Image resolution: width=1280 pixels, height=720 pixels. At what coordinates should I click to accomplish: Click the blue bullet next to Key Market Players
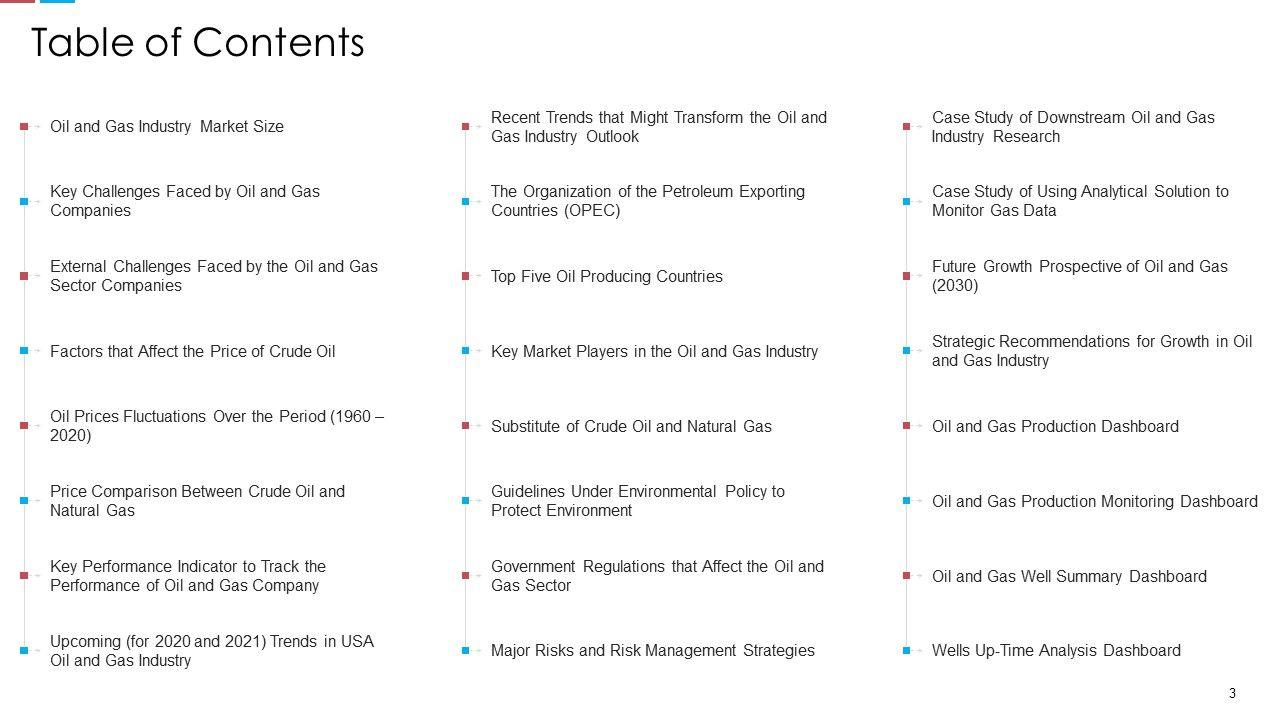tap(465, 351)
